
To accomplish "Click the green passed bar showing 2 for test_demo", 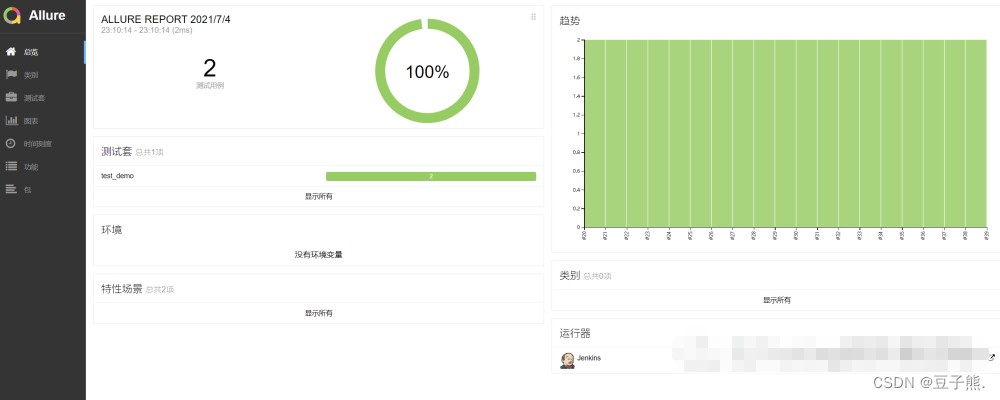I will point(430,176).
